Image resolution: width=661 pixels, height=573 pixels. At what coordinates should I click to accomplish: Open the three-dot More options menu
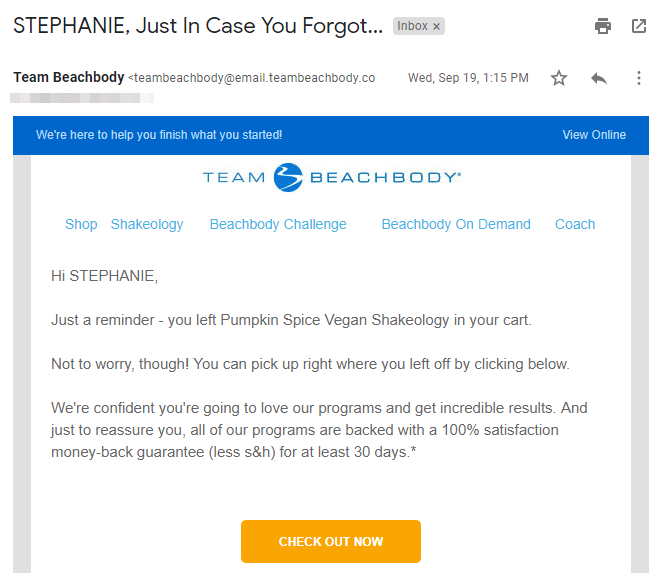639,78
